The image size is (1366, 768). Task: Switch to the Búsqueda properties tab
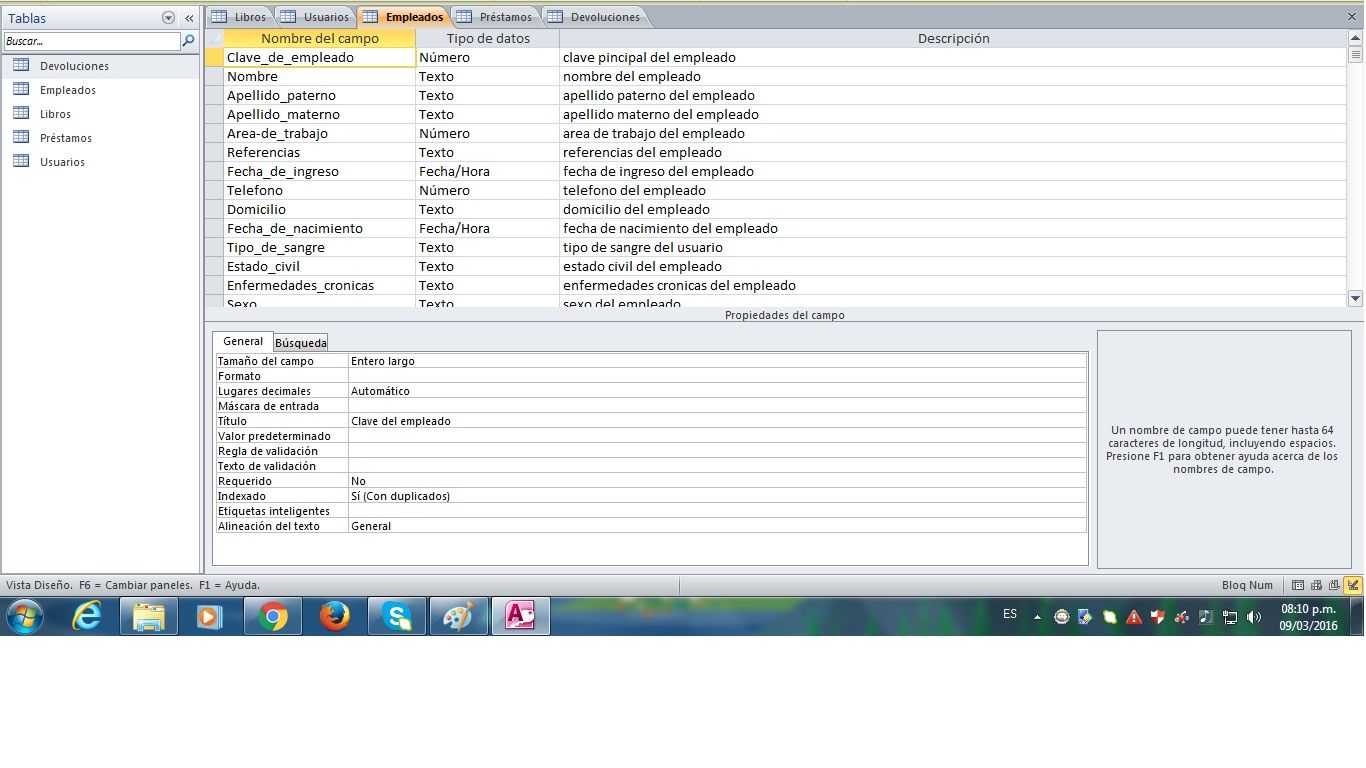pos(301,343)
